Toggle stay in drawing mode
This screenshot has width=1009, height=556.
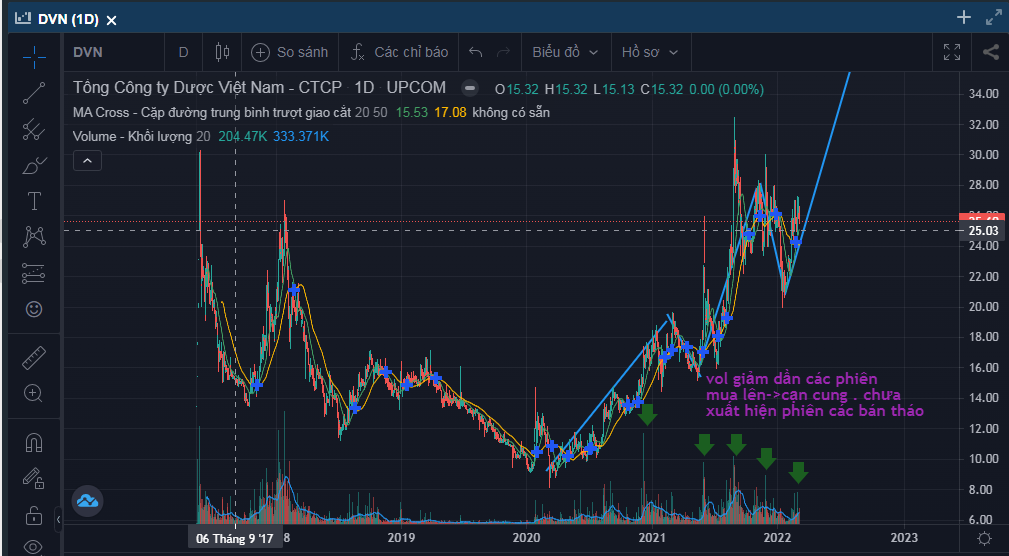tap(34, 478)
